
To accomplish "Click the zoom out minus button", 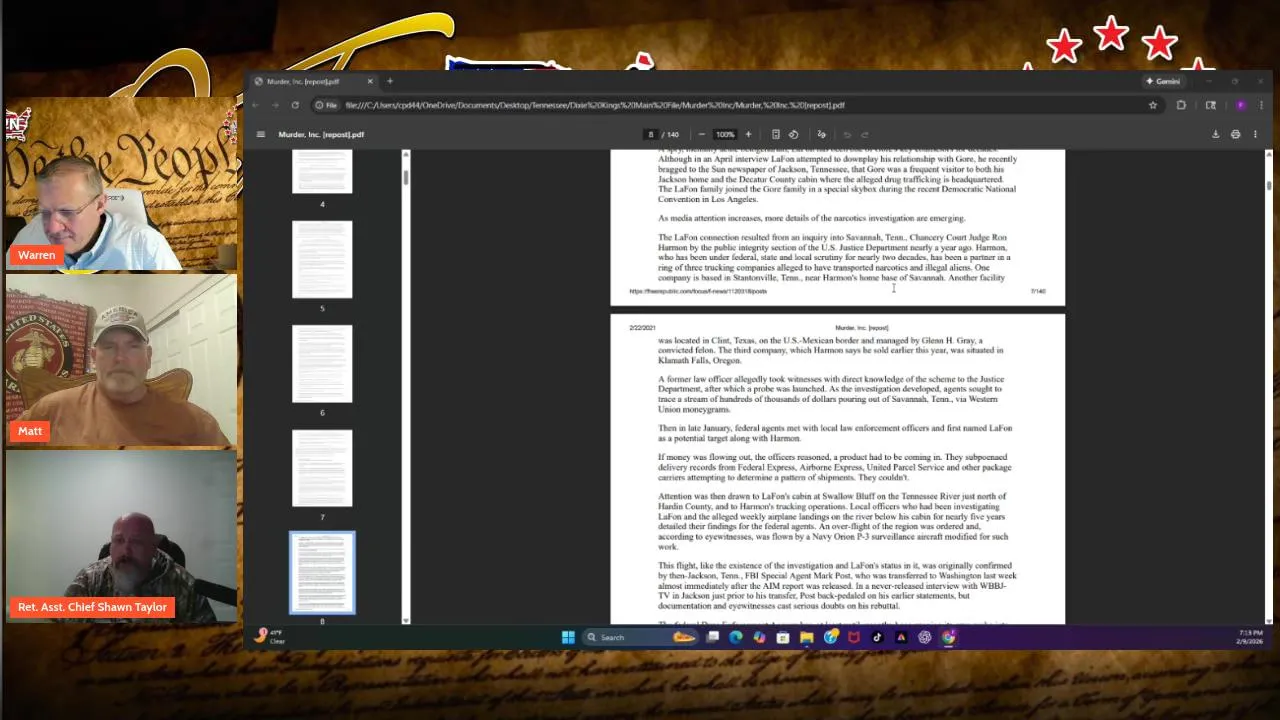I will (701, 134).
